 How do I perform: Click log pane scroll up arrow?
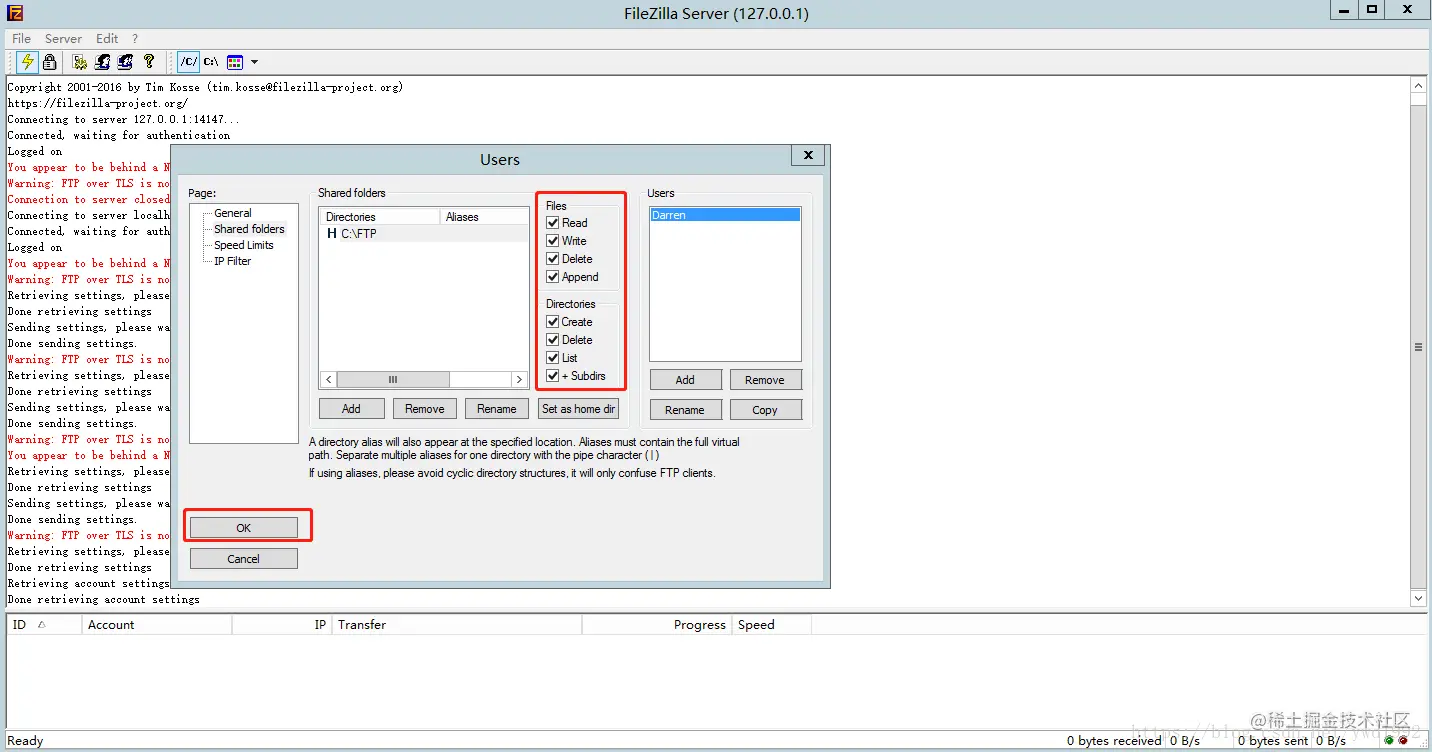tap(1418, 86)
